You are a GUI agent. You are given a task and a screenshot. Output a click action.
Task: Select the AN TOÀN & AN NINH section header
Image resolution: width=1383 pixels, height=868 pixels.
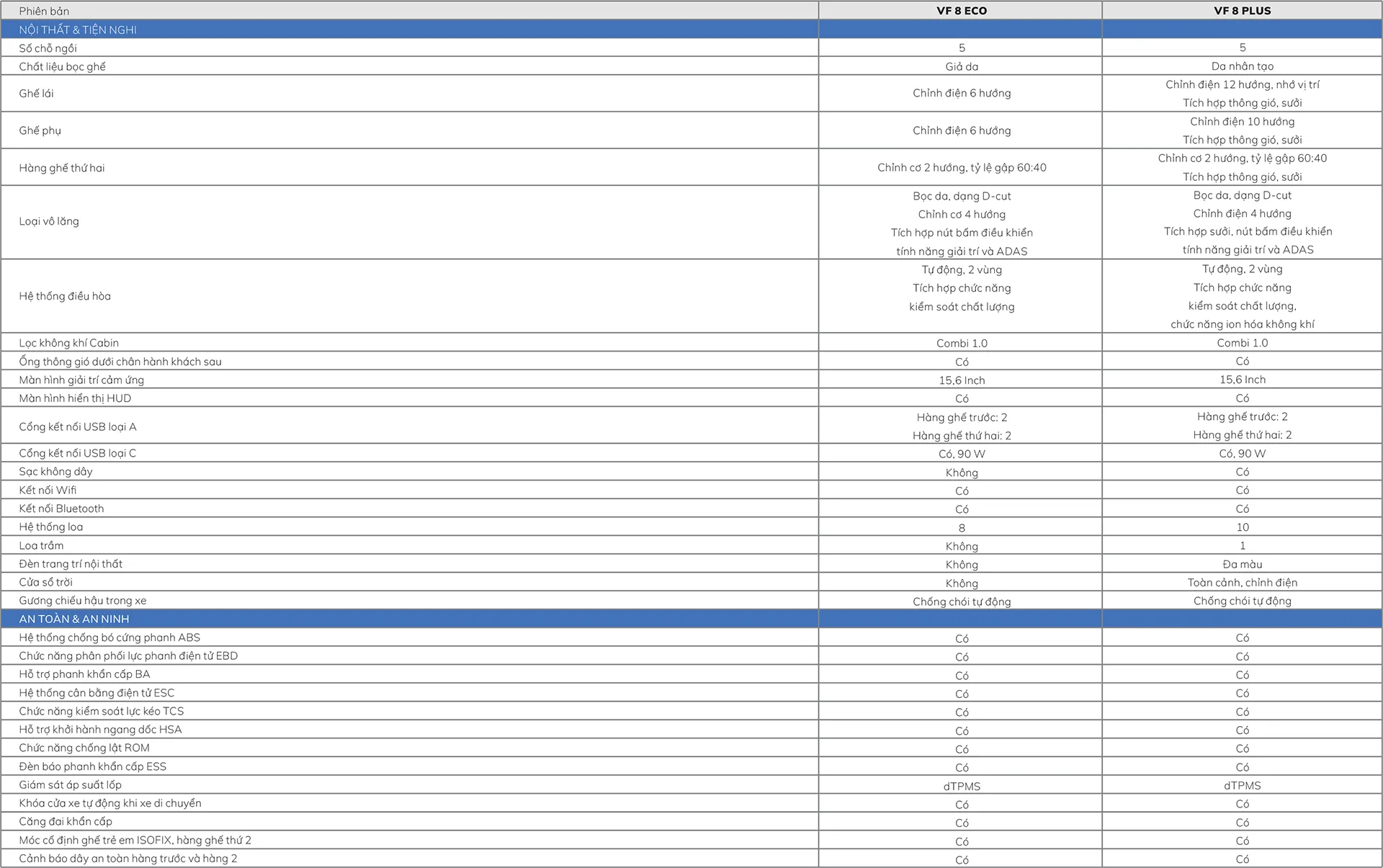coord(74,619)
